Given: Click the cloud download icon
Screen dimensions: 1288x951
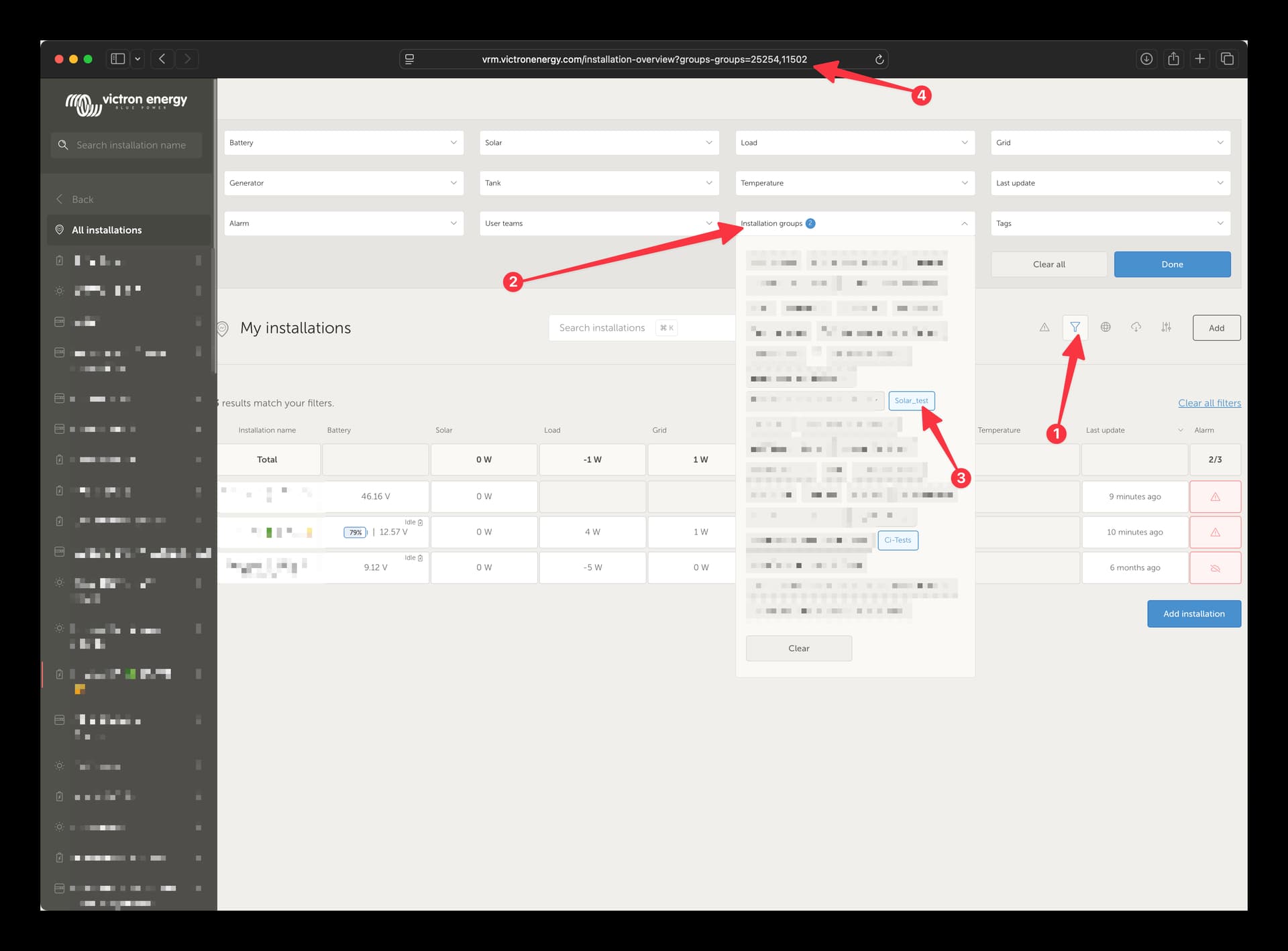Looking at the screenshot, I should click(x=1136, y=327).
